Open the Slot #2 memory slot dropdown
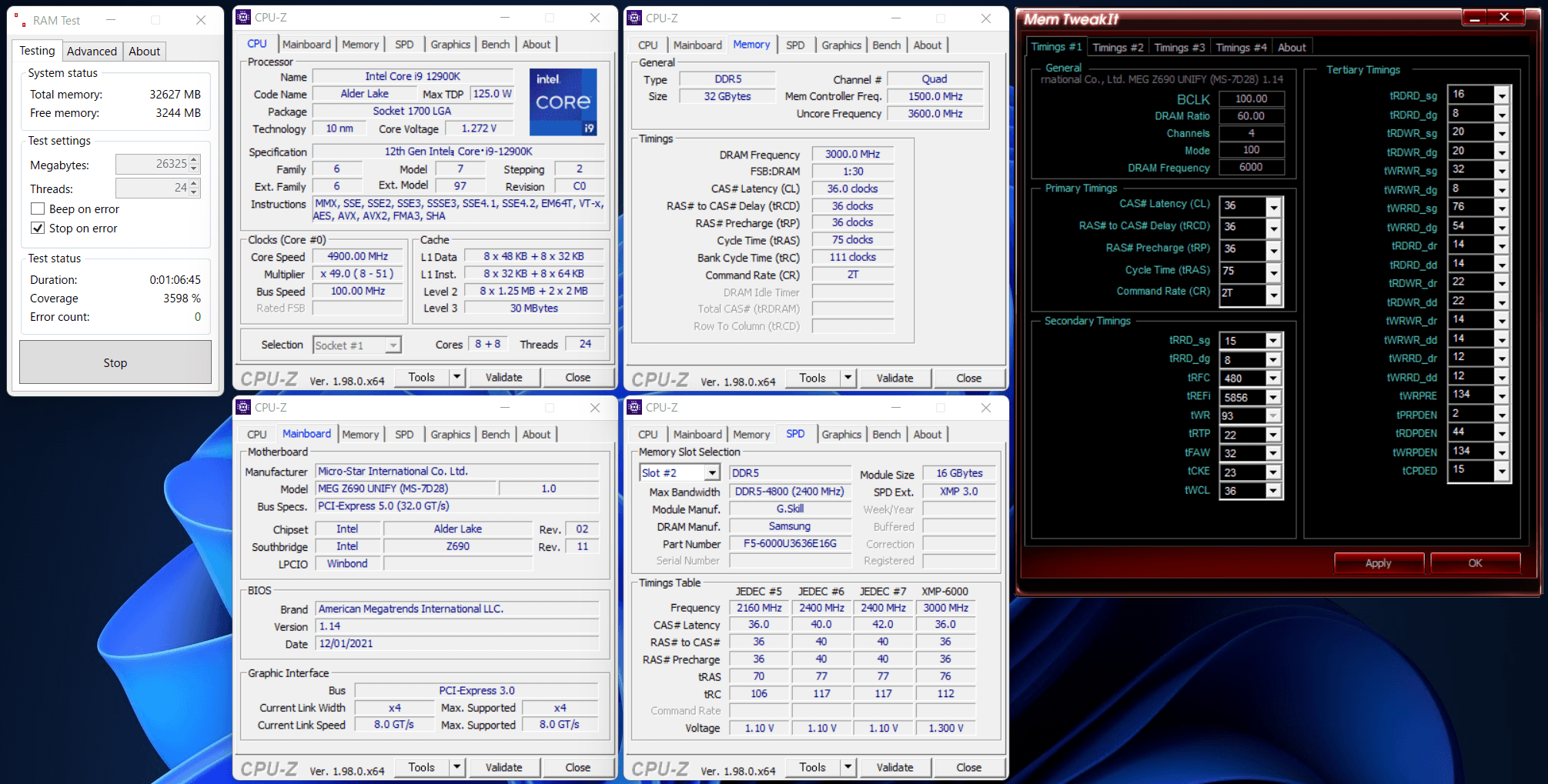This screenshot has height=784, width=1548. [712, 473]
